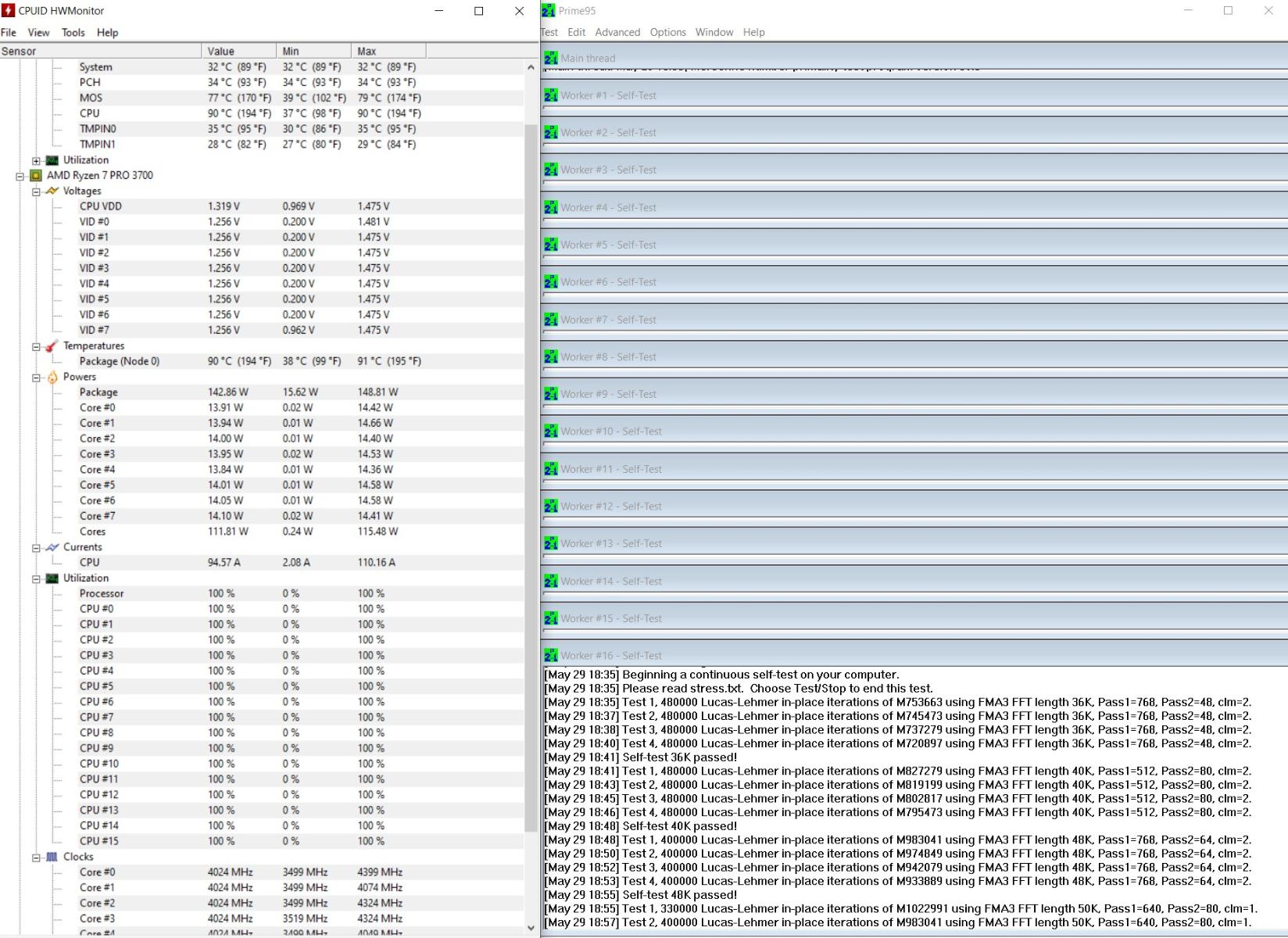Click the Value column header
Image resolution: width=1288 pixels, height=938 pixels.
pos(239,51)
